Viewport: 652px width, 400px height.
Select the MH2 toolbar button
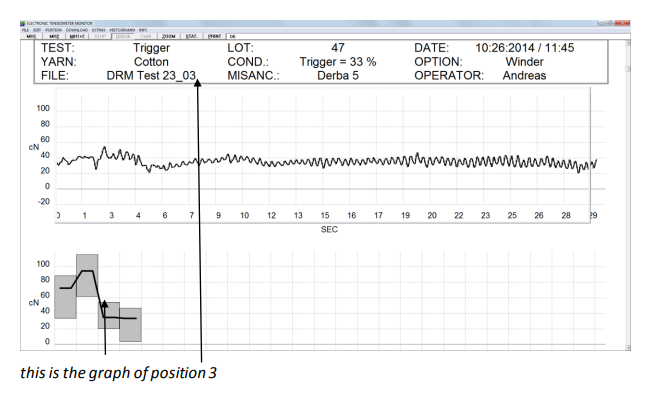pyautogui.click(x=36, y=36)
